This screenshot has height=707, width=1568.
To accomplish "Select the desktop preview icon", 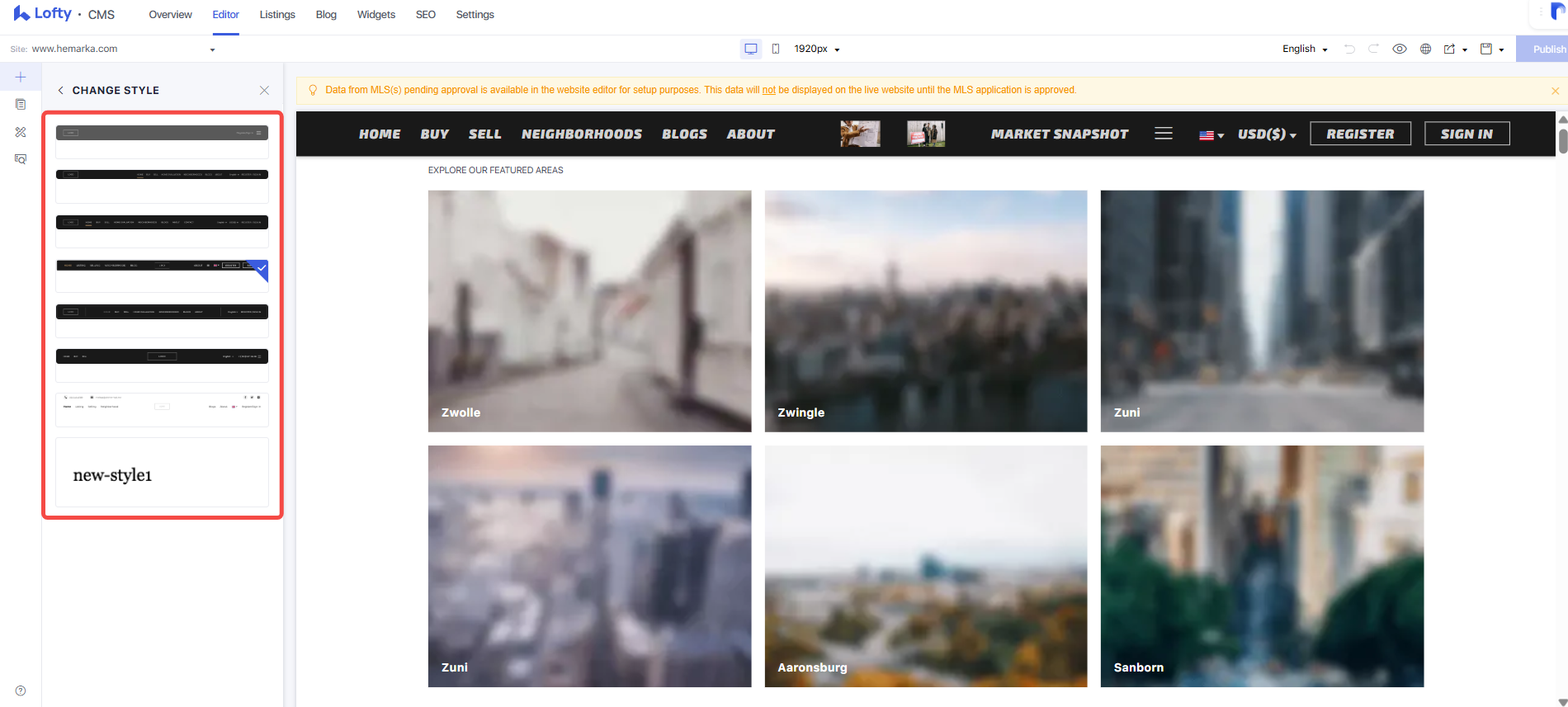I will [x=751, y=49].
